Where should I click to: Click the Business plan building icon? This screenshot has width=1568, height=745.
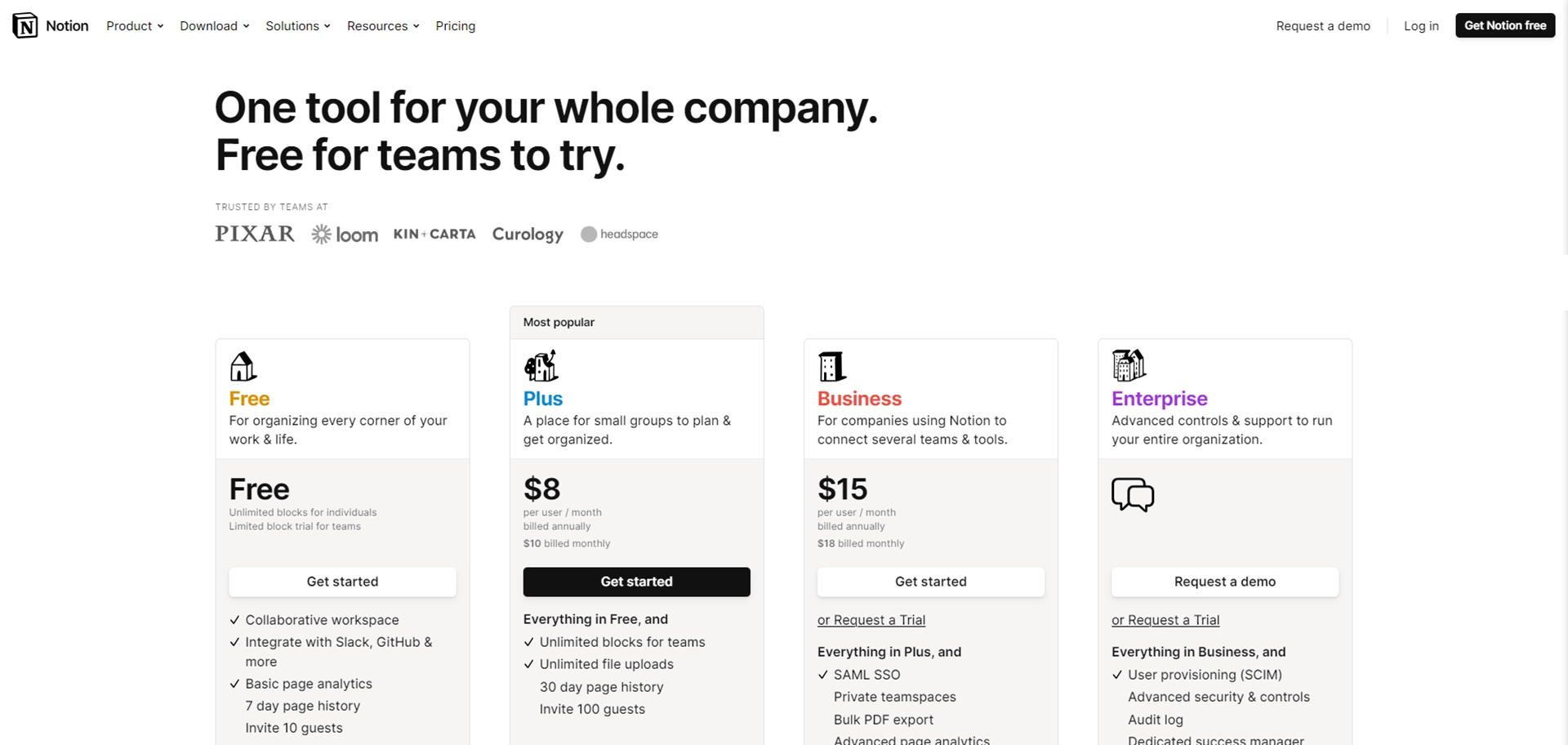coord(832,366)
